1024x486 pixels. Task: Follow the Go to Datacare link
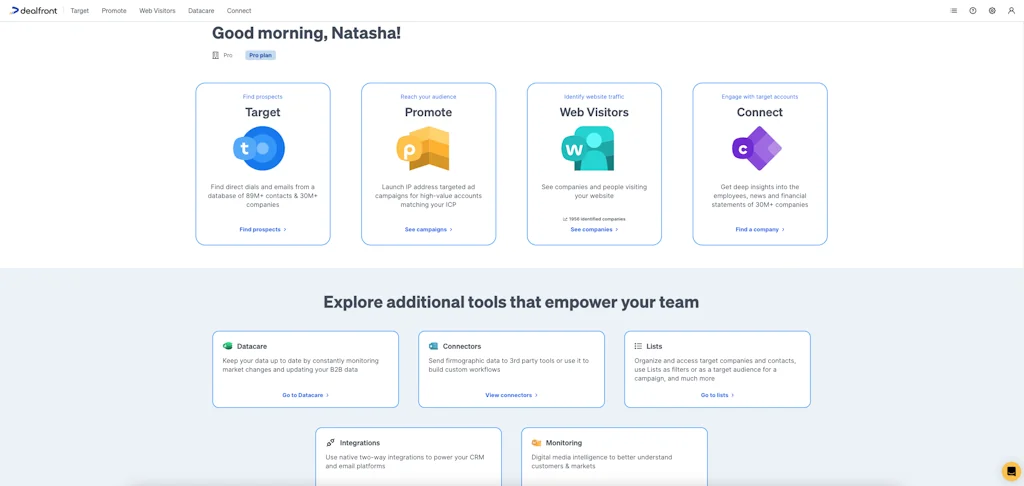(306, 395)
